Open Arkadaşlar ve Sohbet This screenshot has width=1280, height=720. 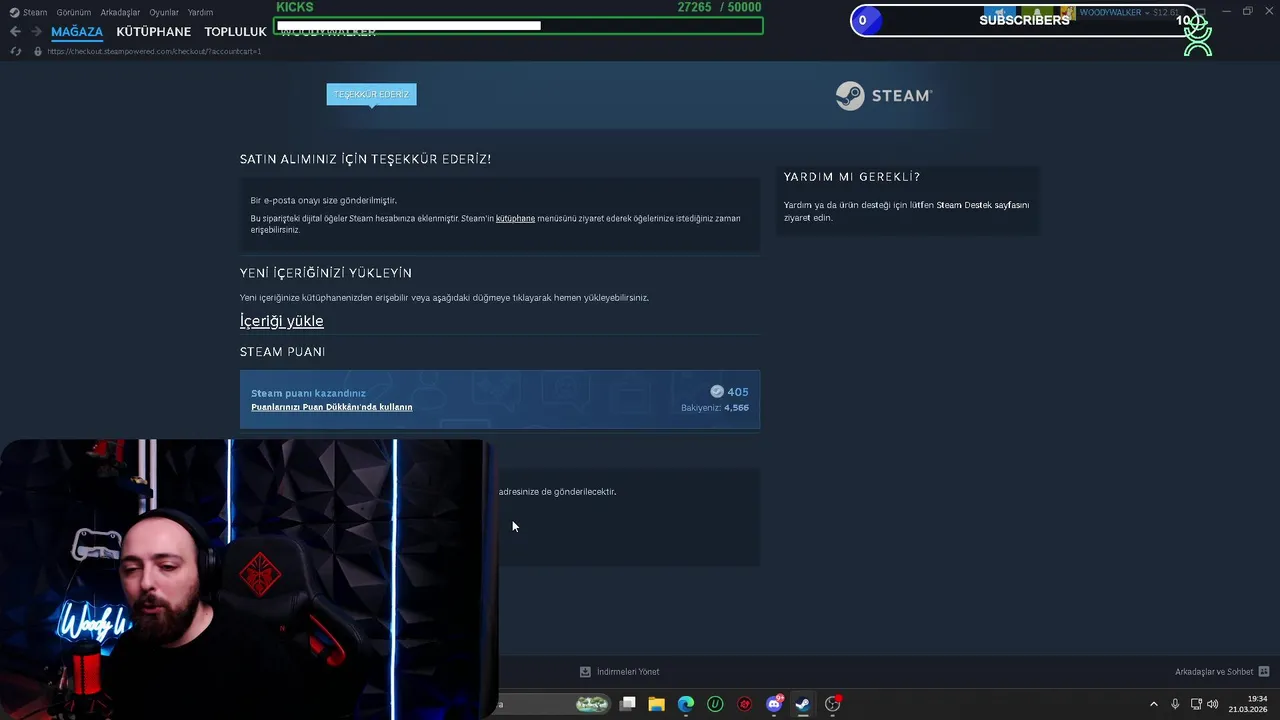[1214, 672]
